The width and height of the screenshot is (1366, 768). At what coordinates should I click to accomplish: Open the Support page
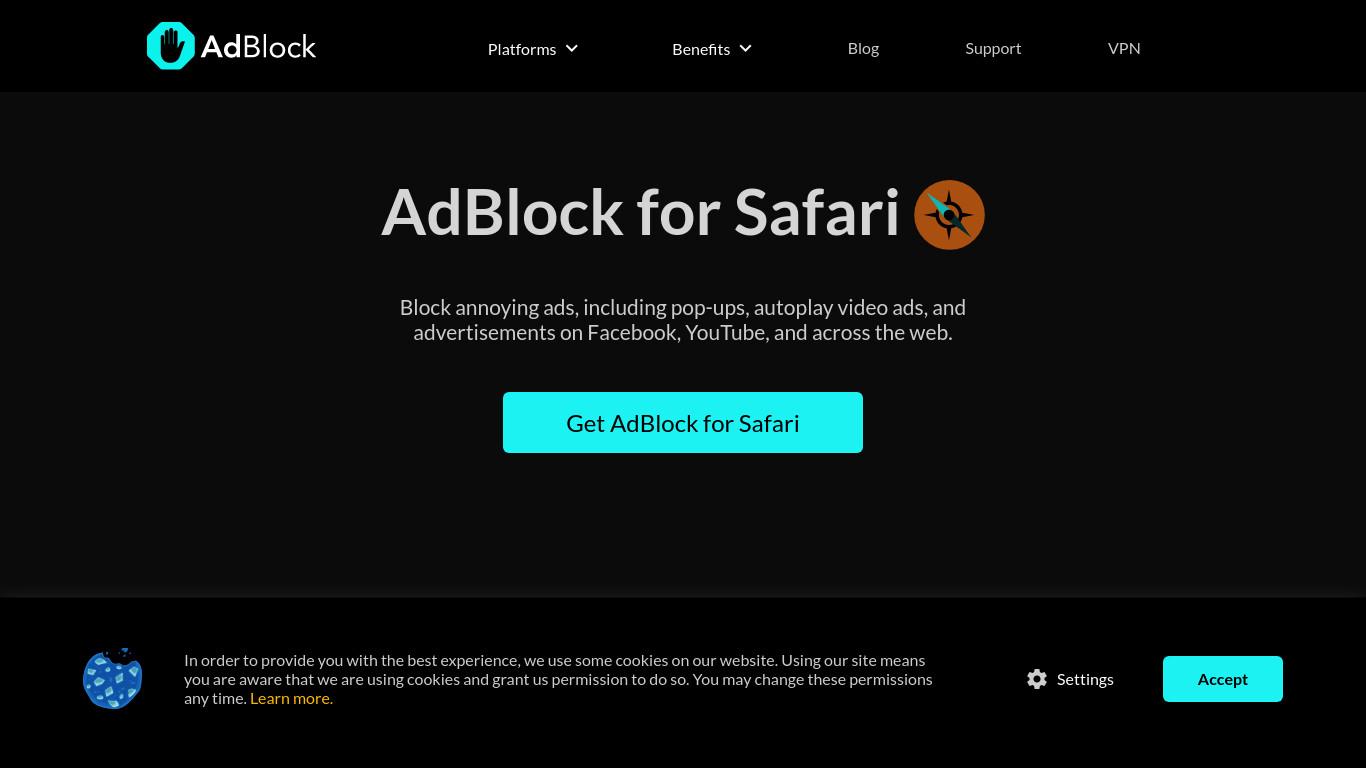993,48
